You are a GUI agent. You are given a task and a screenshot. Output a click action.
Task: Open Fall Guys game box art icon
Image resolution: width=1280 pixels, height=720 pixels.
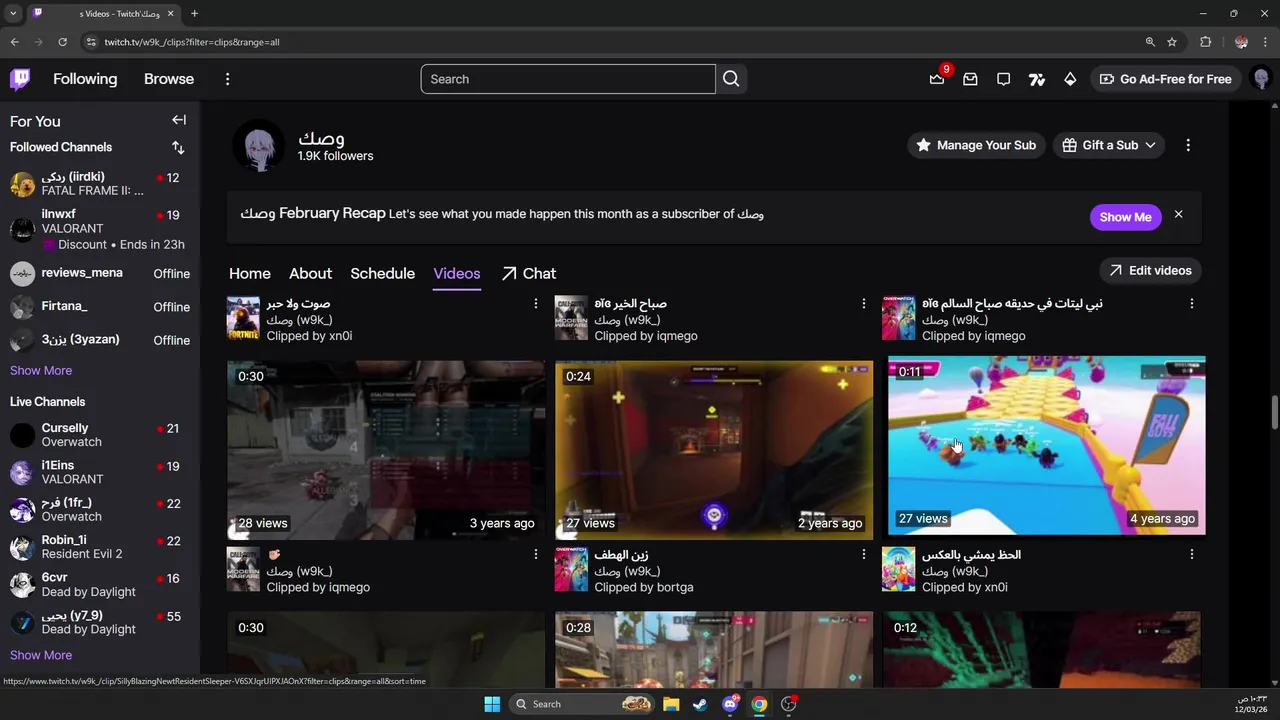click(x=898, y=569)
